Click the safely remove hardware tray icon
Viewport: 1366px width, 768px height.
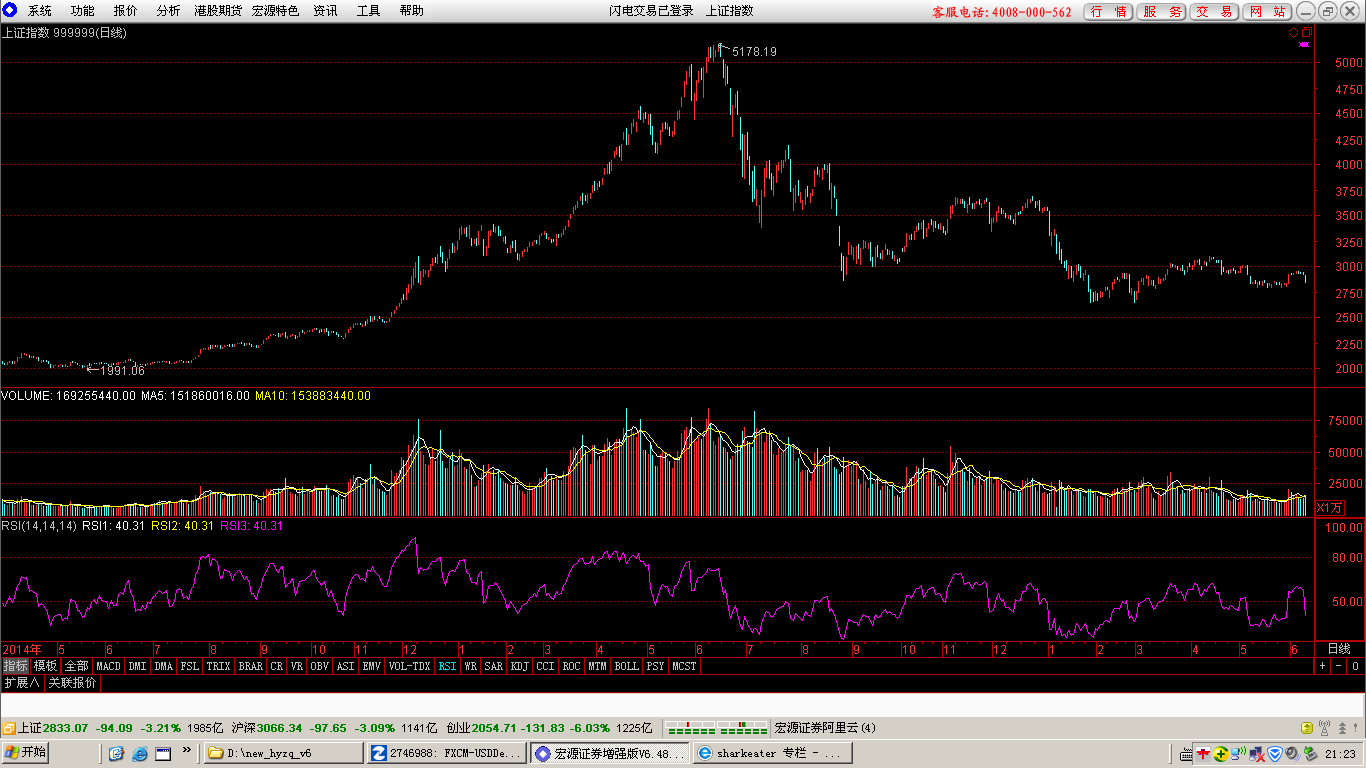(1310, 754)
